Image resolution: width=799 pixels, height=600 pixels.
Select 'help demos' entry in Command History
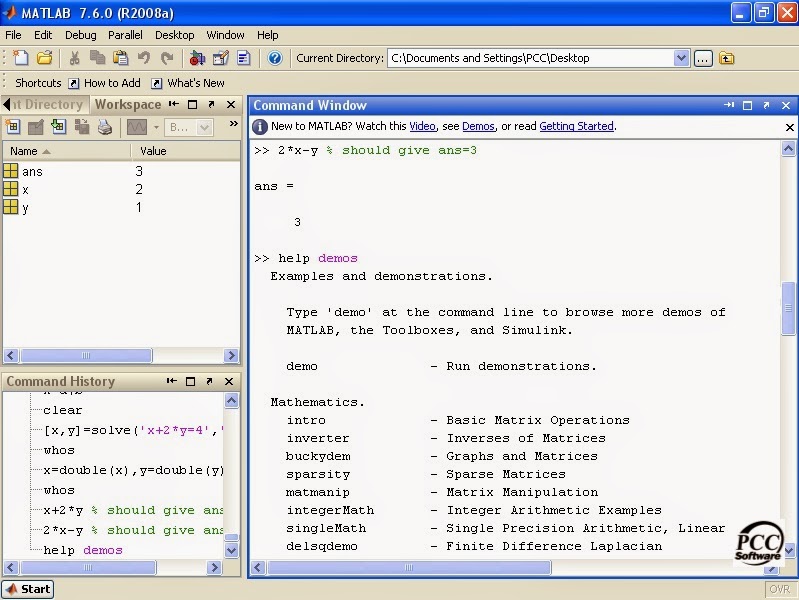pyautogui.click(x=83, y=551)
